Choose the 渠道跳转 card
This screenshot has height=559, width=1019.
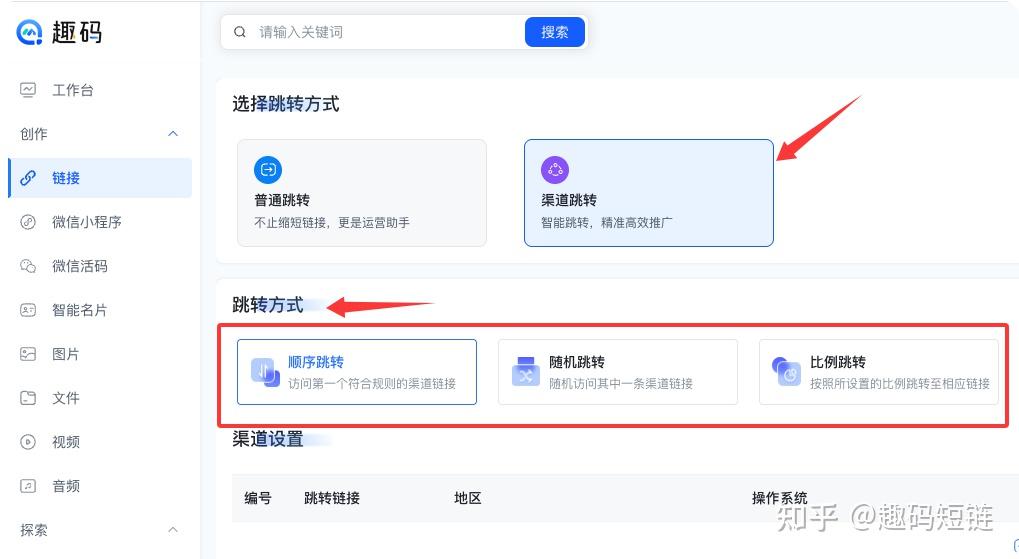point(649,193)
